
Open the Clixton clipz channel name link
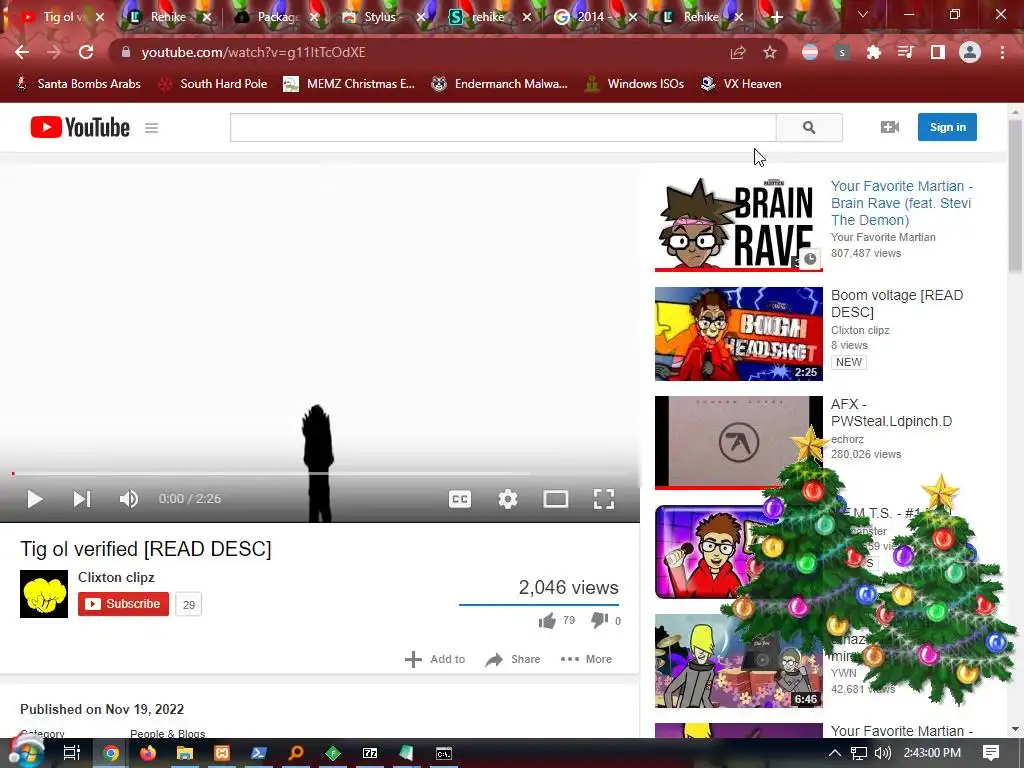(x=116, y=577)
